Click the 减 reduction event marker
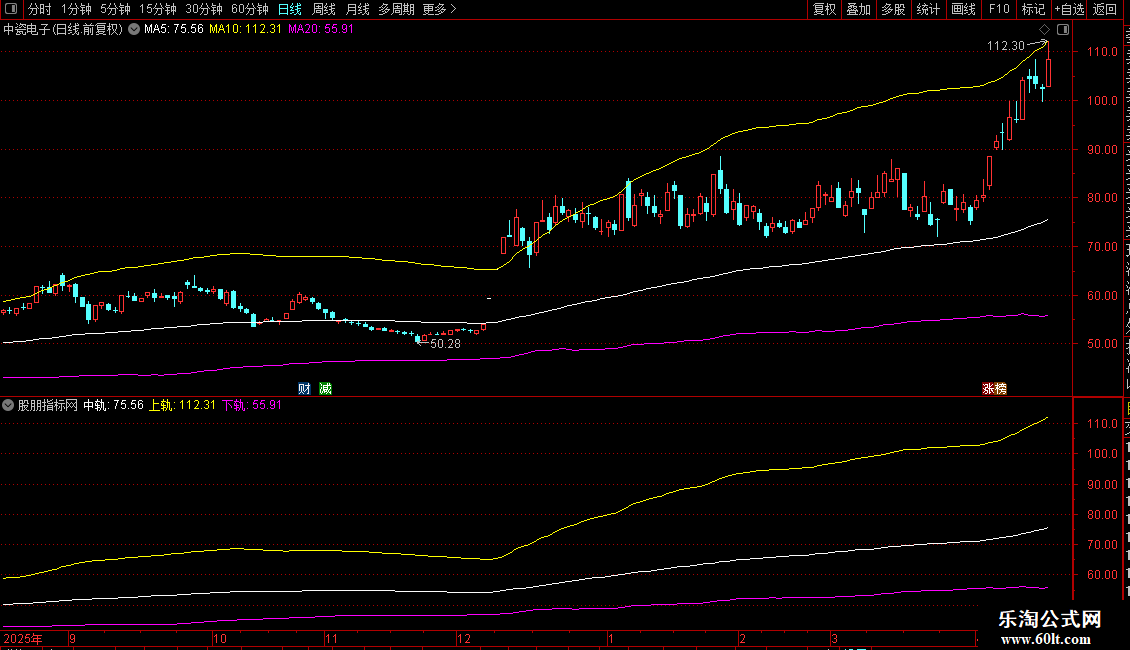 [325, 388]
